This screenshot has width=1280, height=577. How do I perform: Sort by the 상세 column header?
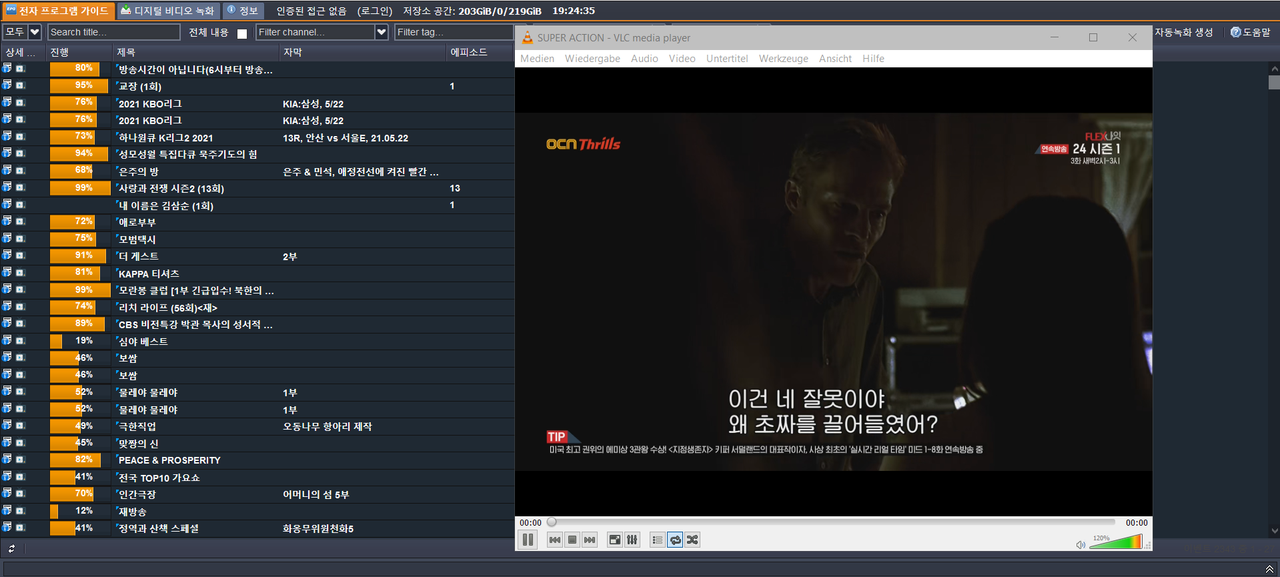point(22,51)
